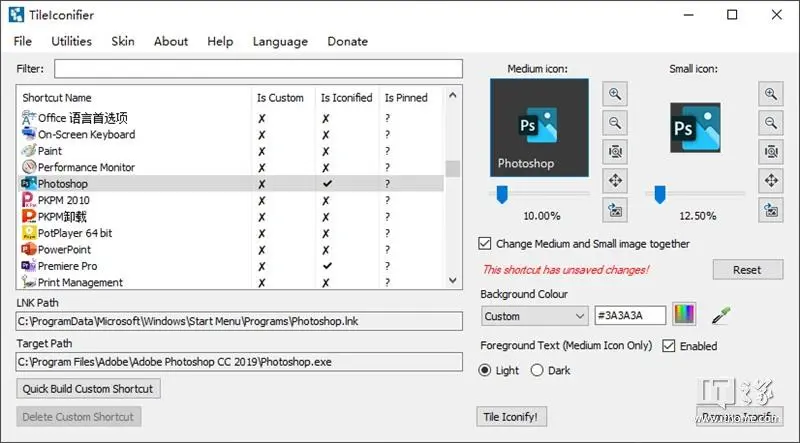Click the TileIconifier title bar app icon

[x=16, y=15]
